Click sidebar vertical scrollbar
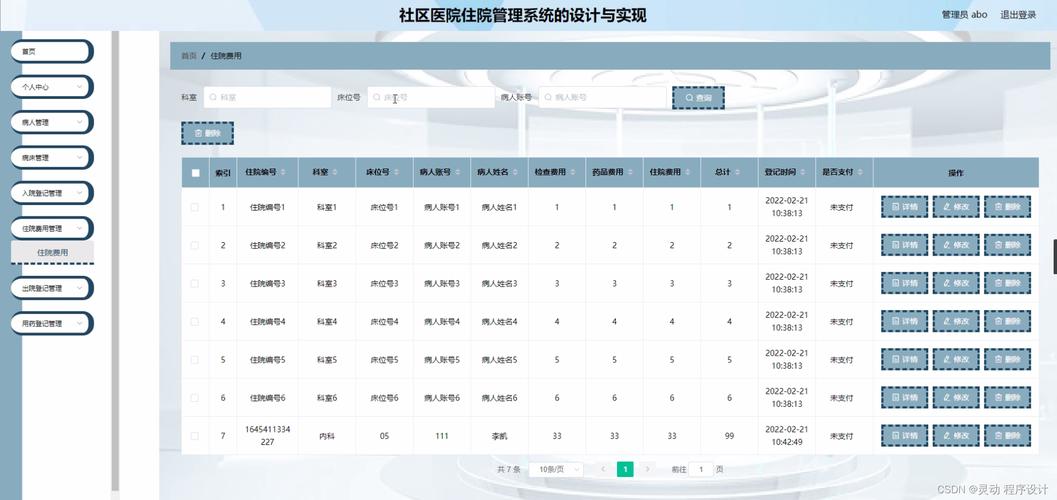Screen dimensions: 1057x500 pos(115,259)
